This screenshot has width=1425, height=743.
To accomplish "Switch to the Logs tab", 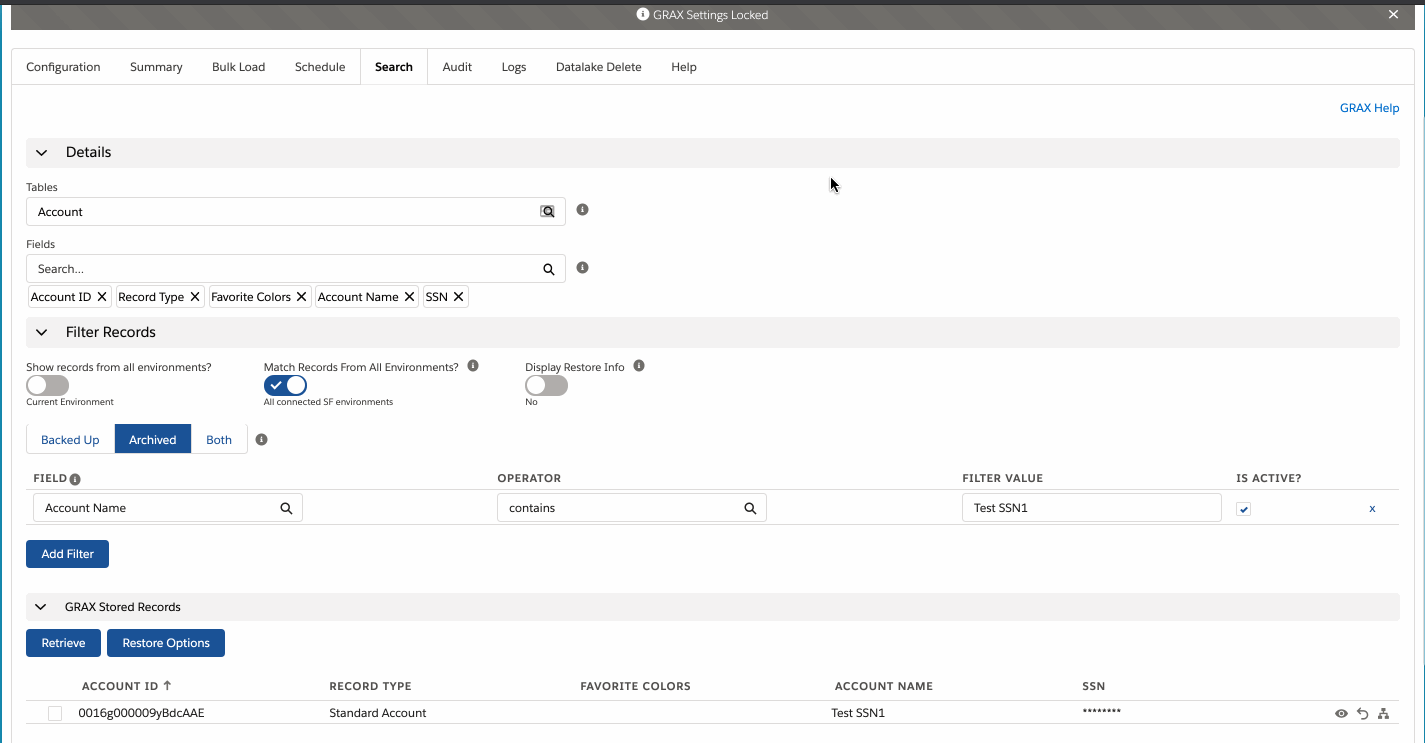I will pos(514,67).
